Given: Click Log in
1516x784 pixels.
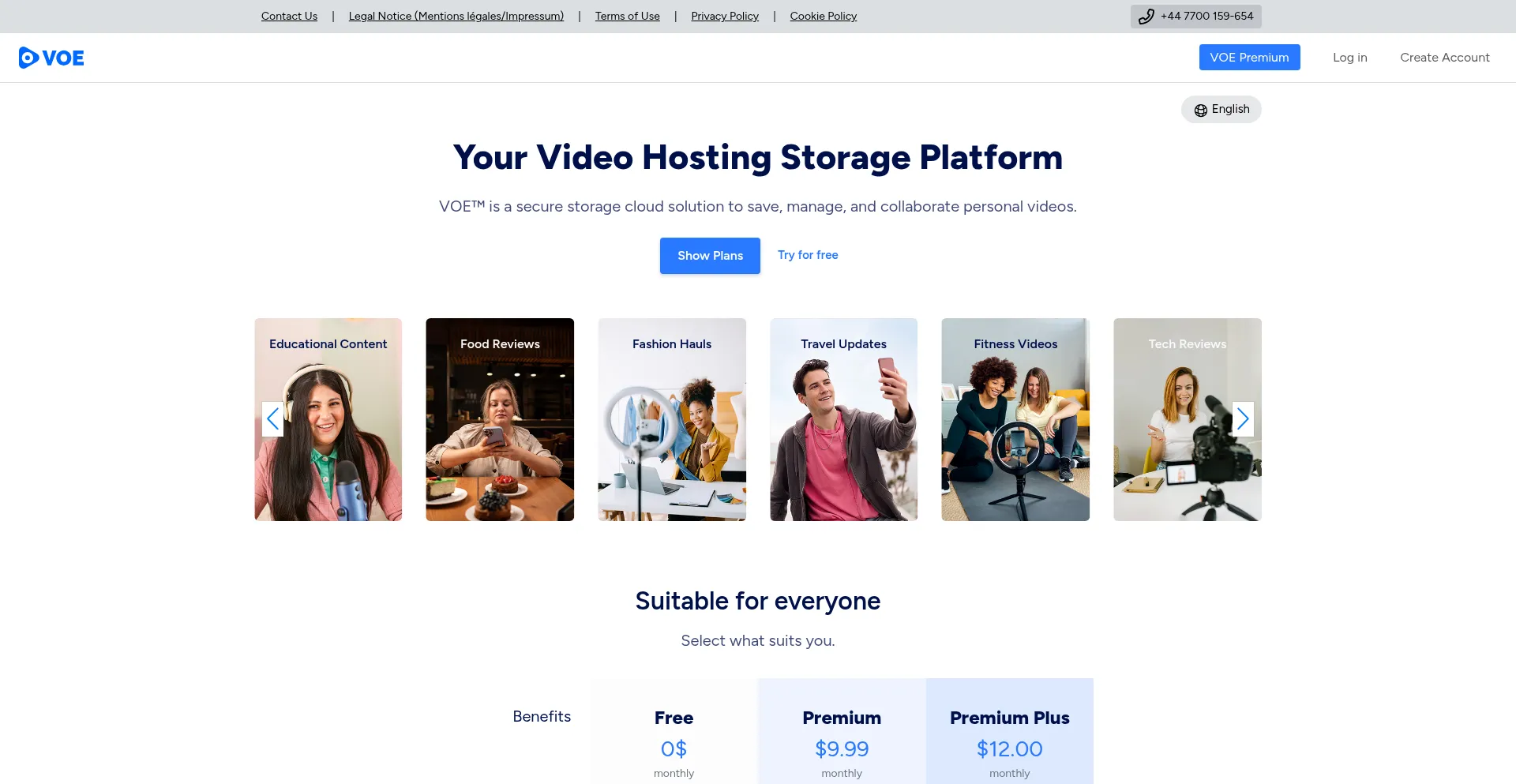Looking at the screenshot, I should pos(1349,58).
